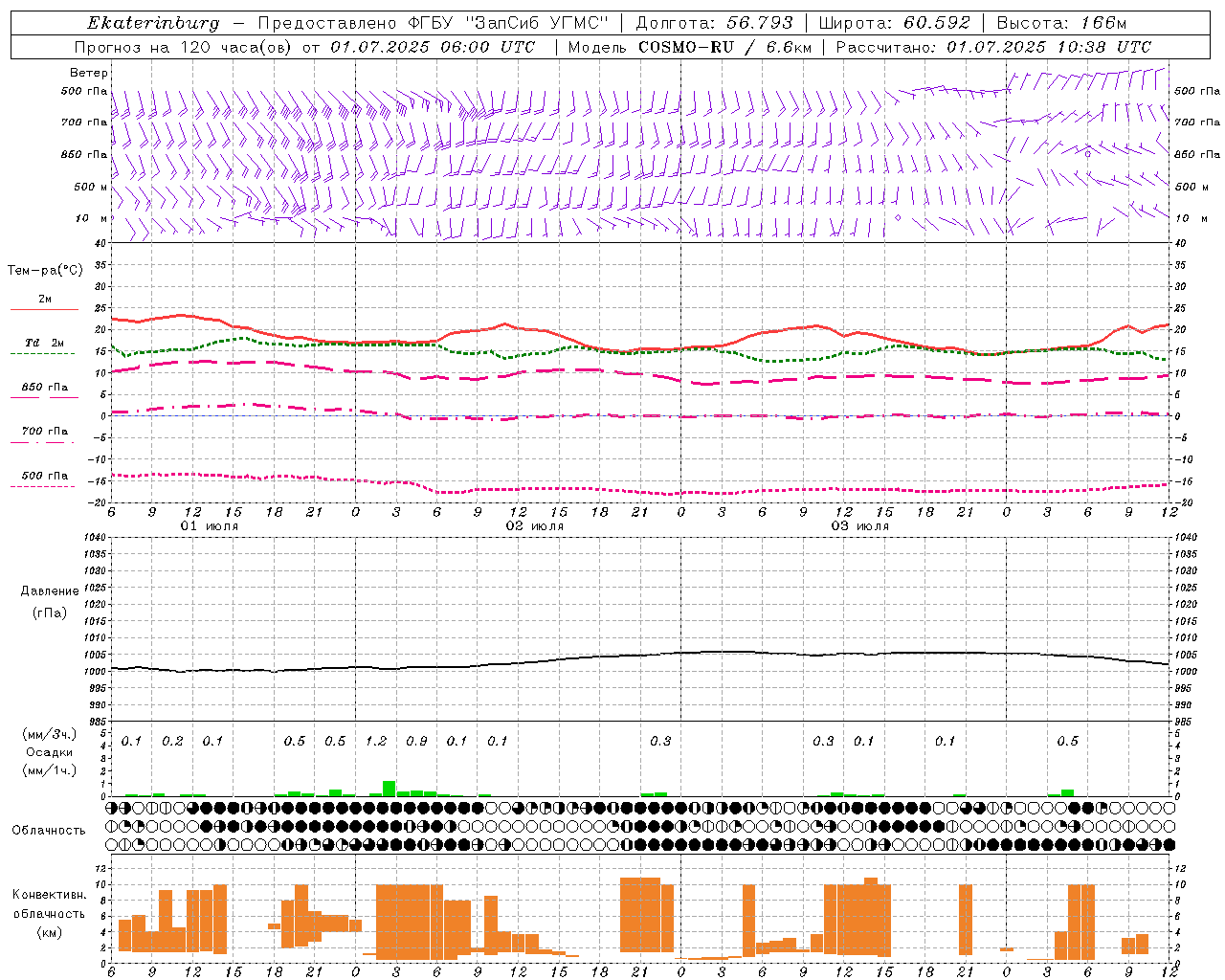Click the (гПа) unit under Давление

pyautogui.click(x=50, y=612)
